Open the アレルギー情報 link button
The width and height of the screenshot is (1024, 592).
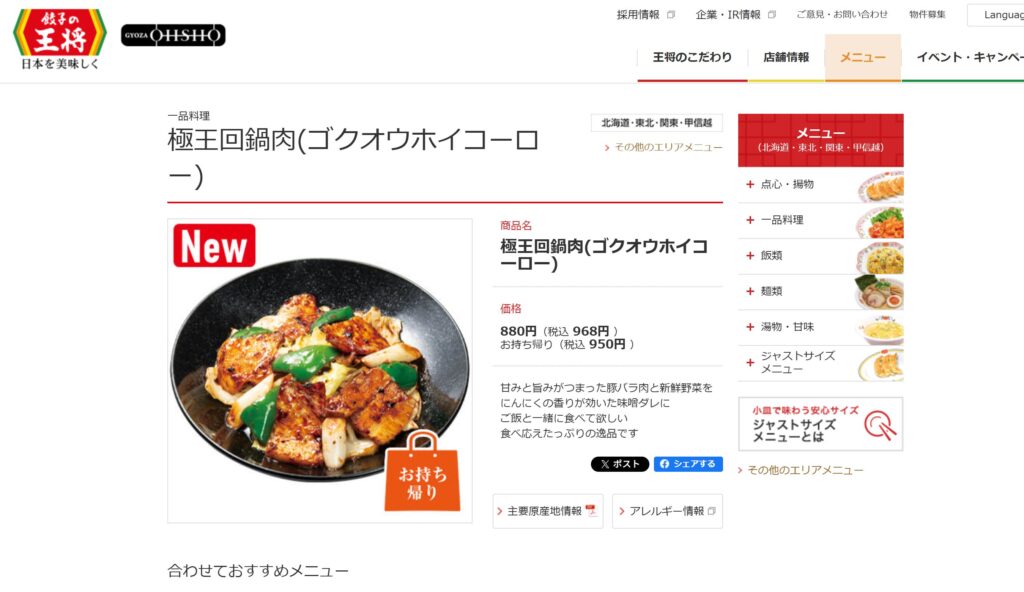[x=667, y=511]
